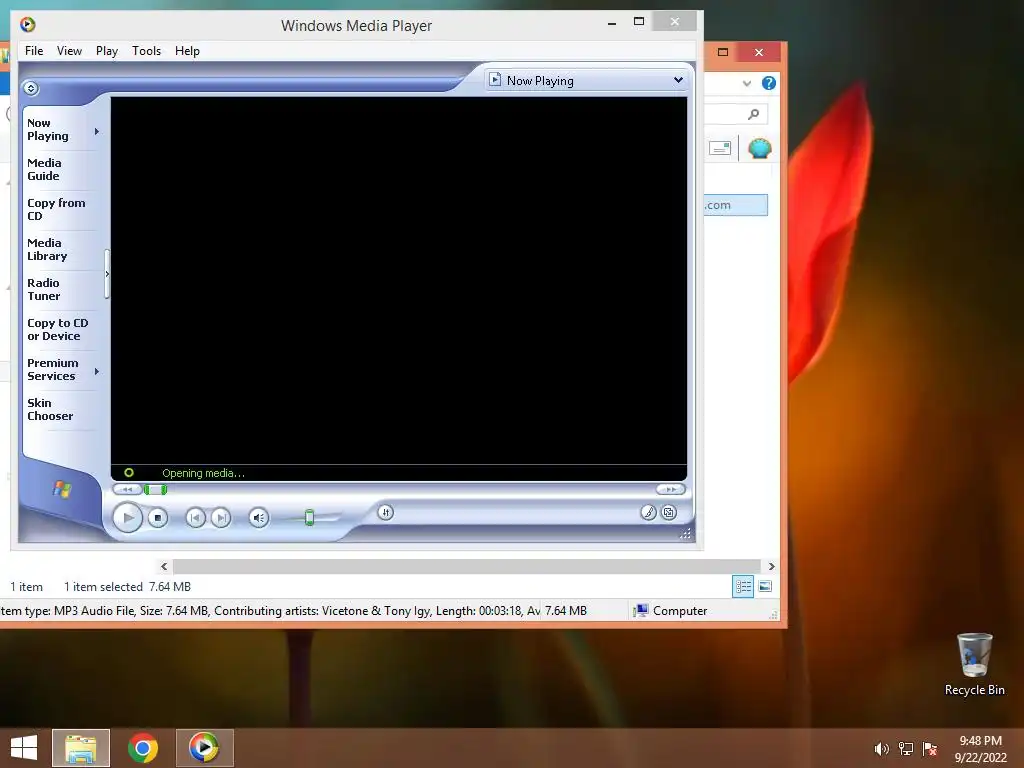1024x768 pixels.
Task: Open the Now Playing taskbar section
Action: click(x=48, y=129)
